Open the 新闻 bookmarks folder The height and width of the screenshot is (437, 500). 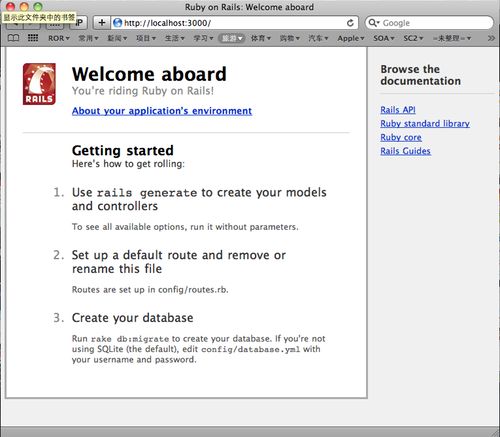[117, 38]
